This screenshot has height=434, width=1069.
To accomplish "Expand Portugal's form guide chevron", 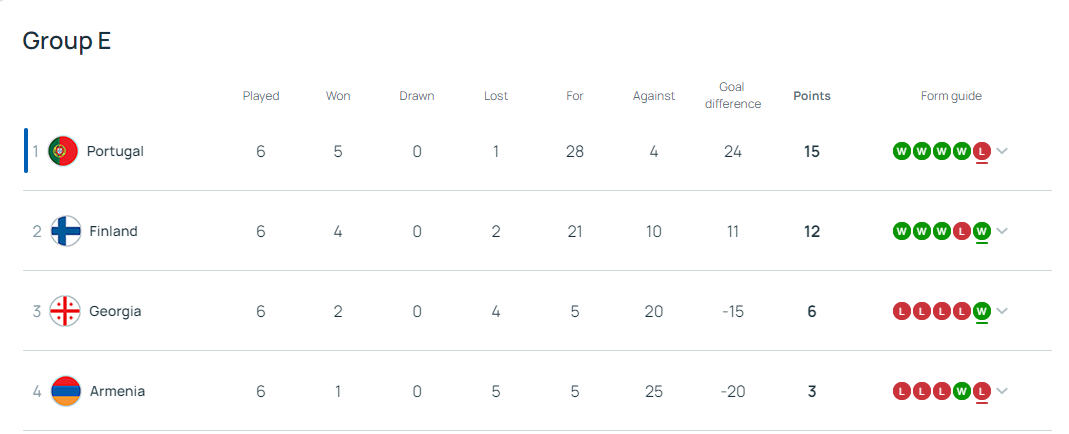I will [1002, 151].
